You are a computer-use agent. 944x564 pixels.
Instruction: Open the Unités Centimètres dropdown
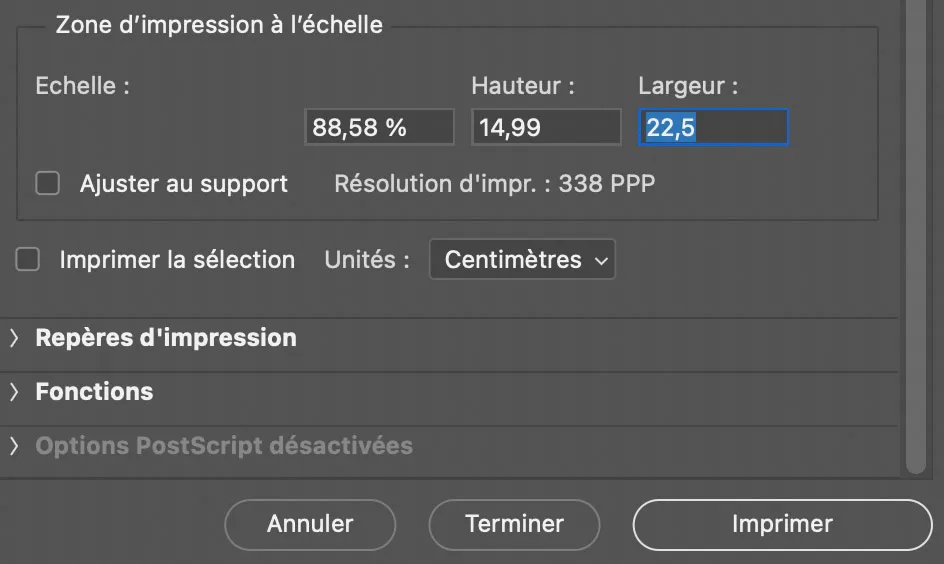[x=522, y=260]
